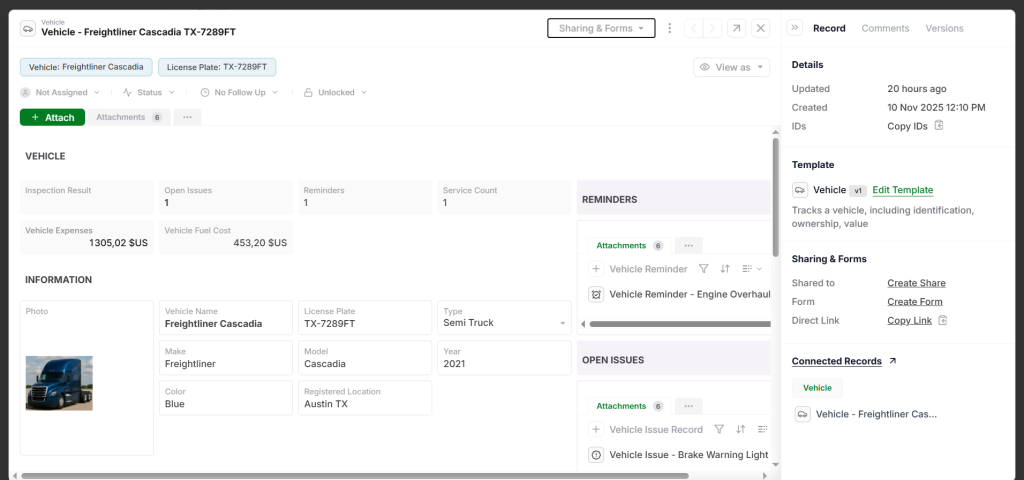Open the Type field dropdown showing Semi Truck
This screenshot has height=480, width=1024.
point(504,317)
